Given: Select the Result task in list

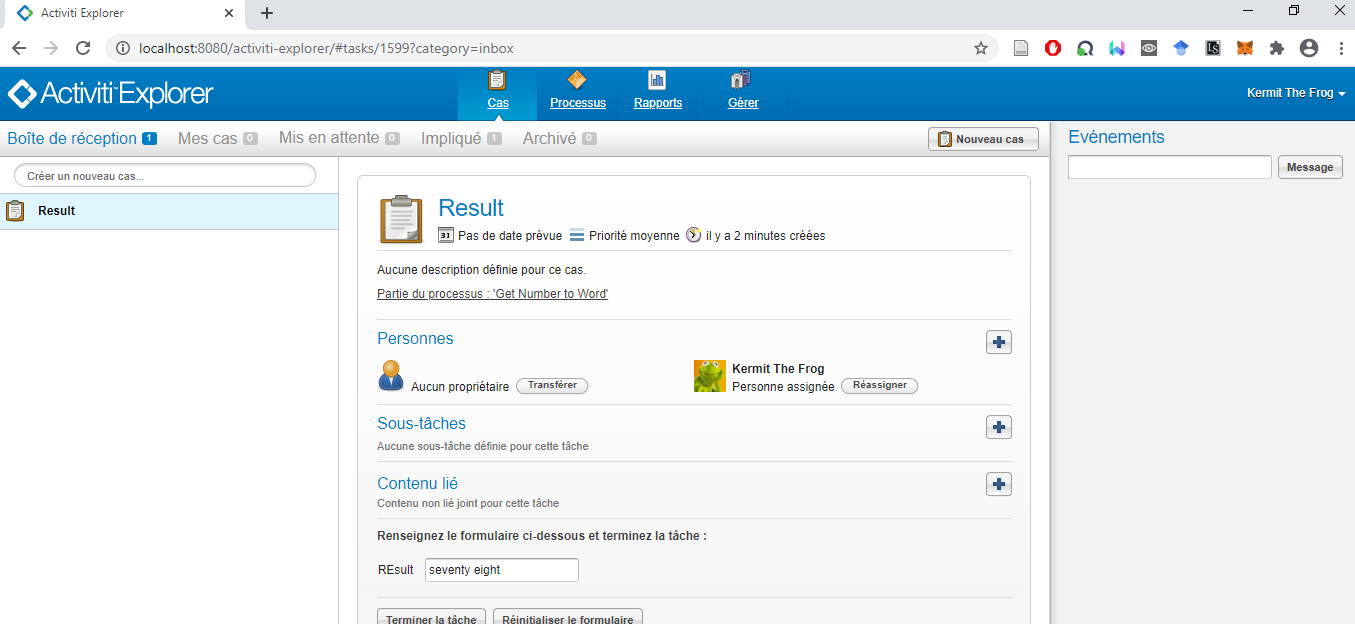Looking at the screenshot, I should coord(56,211).
